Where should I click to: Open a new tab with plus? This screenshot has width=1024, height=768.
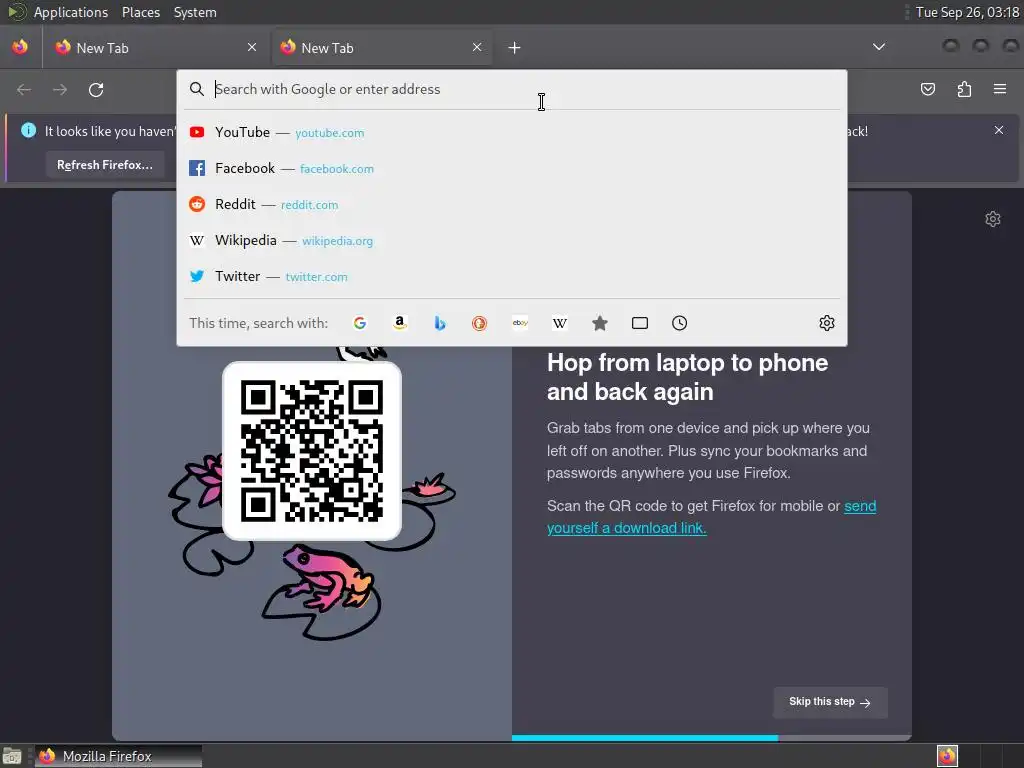tap(515, 48)
